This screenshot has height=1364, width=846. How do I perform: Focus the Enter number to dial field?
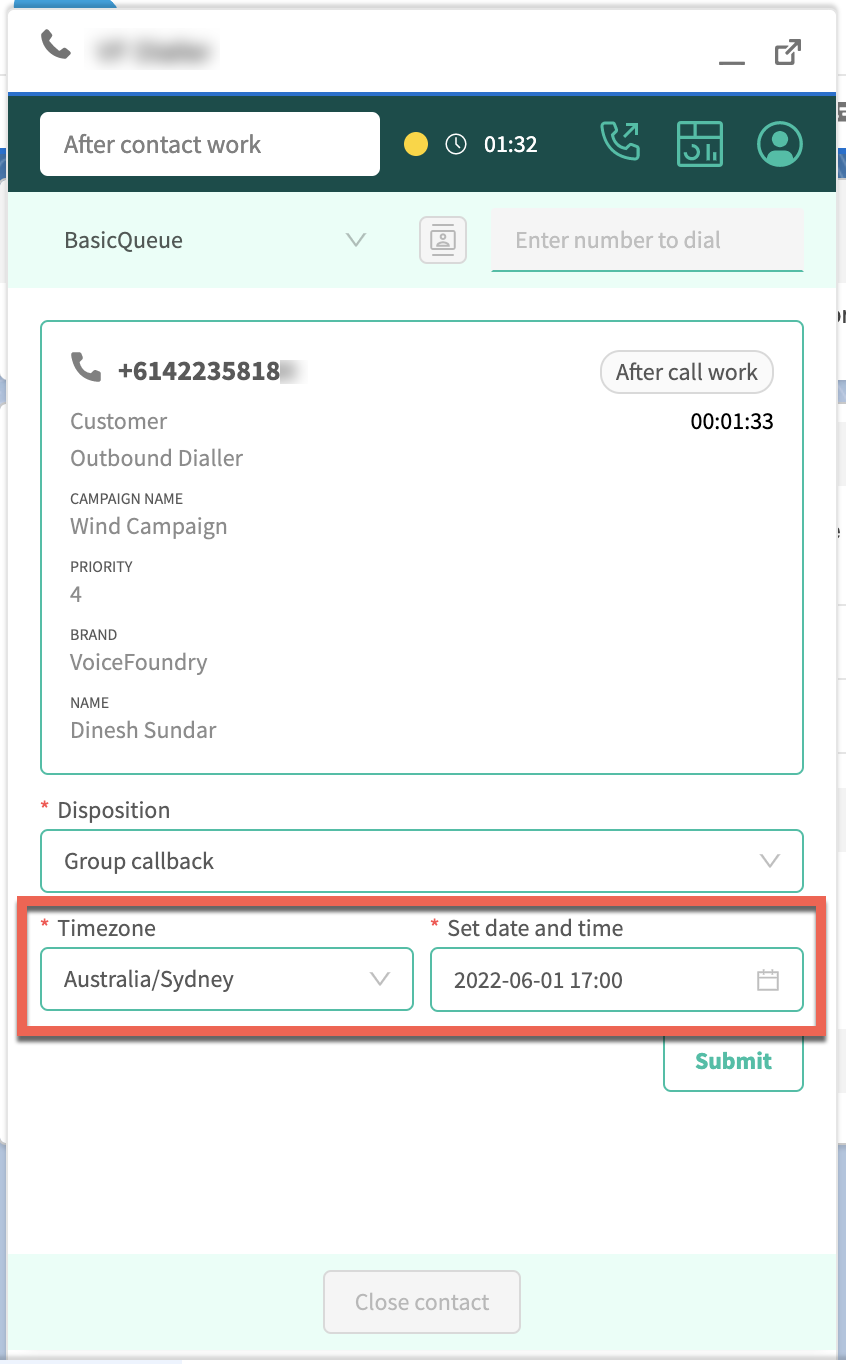(647, 240)
